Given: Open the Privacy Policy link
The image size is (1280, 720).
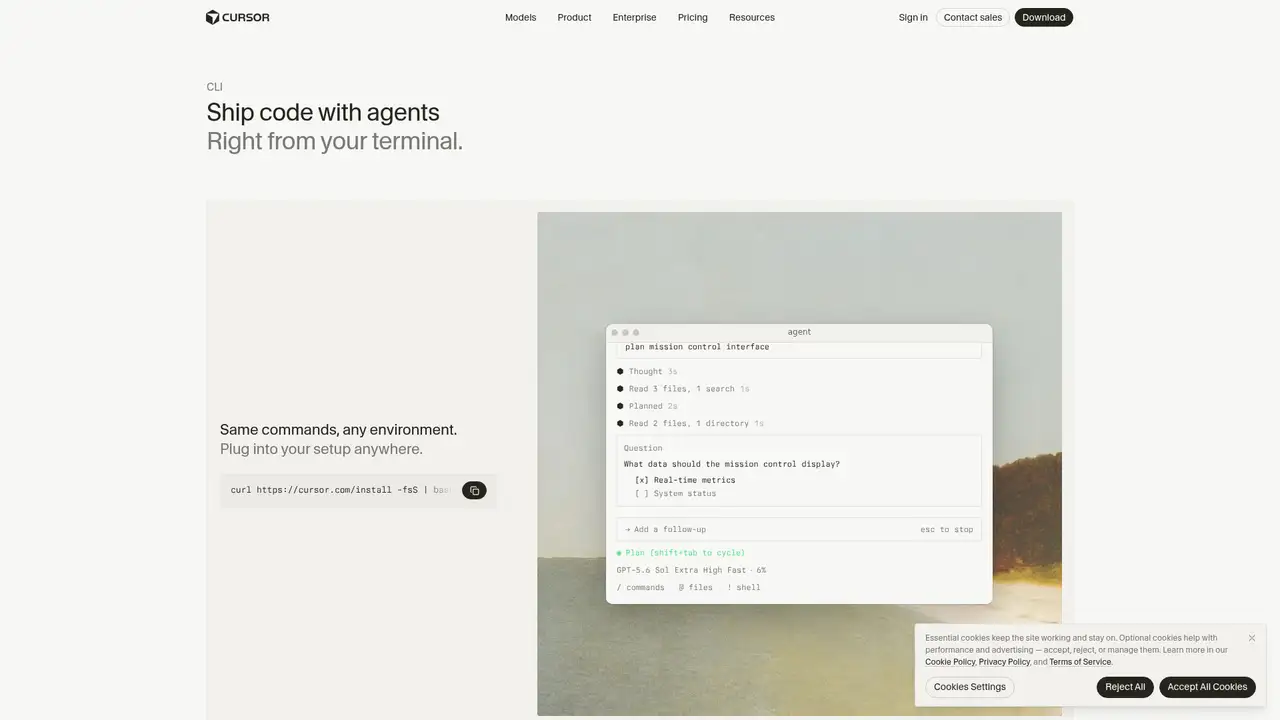Looking at the screenshot, I should pos(1004,662).
